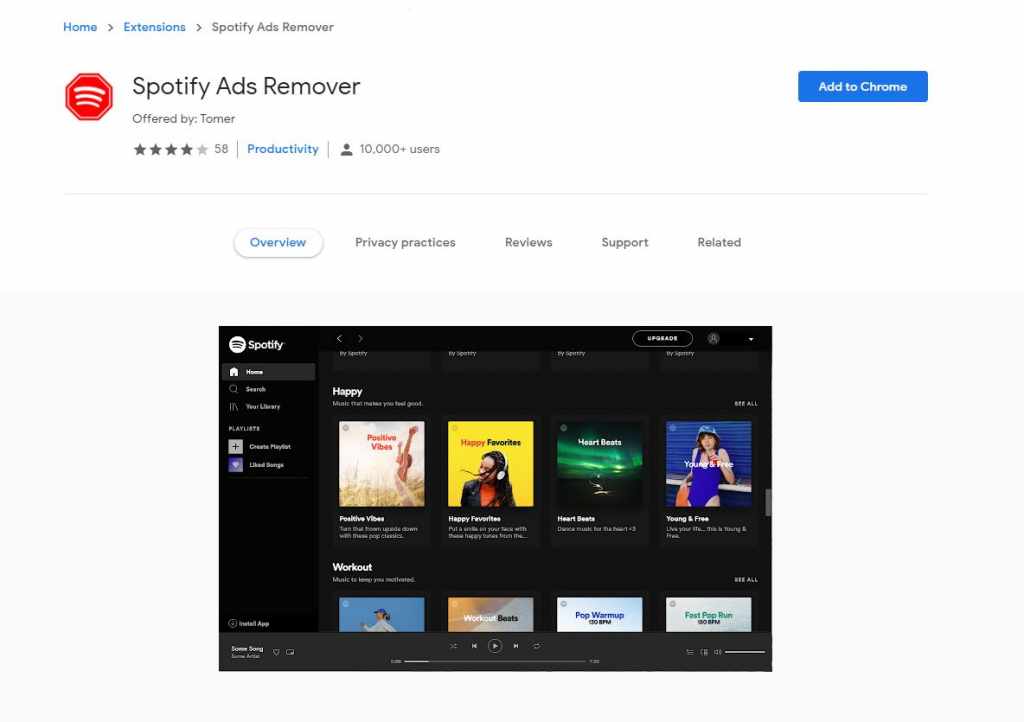Click the Spotify preview vertical scrollbar
1024x722 pixels.
(x=768, y=503)
